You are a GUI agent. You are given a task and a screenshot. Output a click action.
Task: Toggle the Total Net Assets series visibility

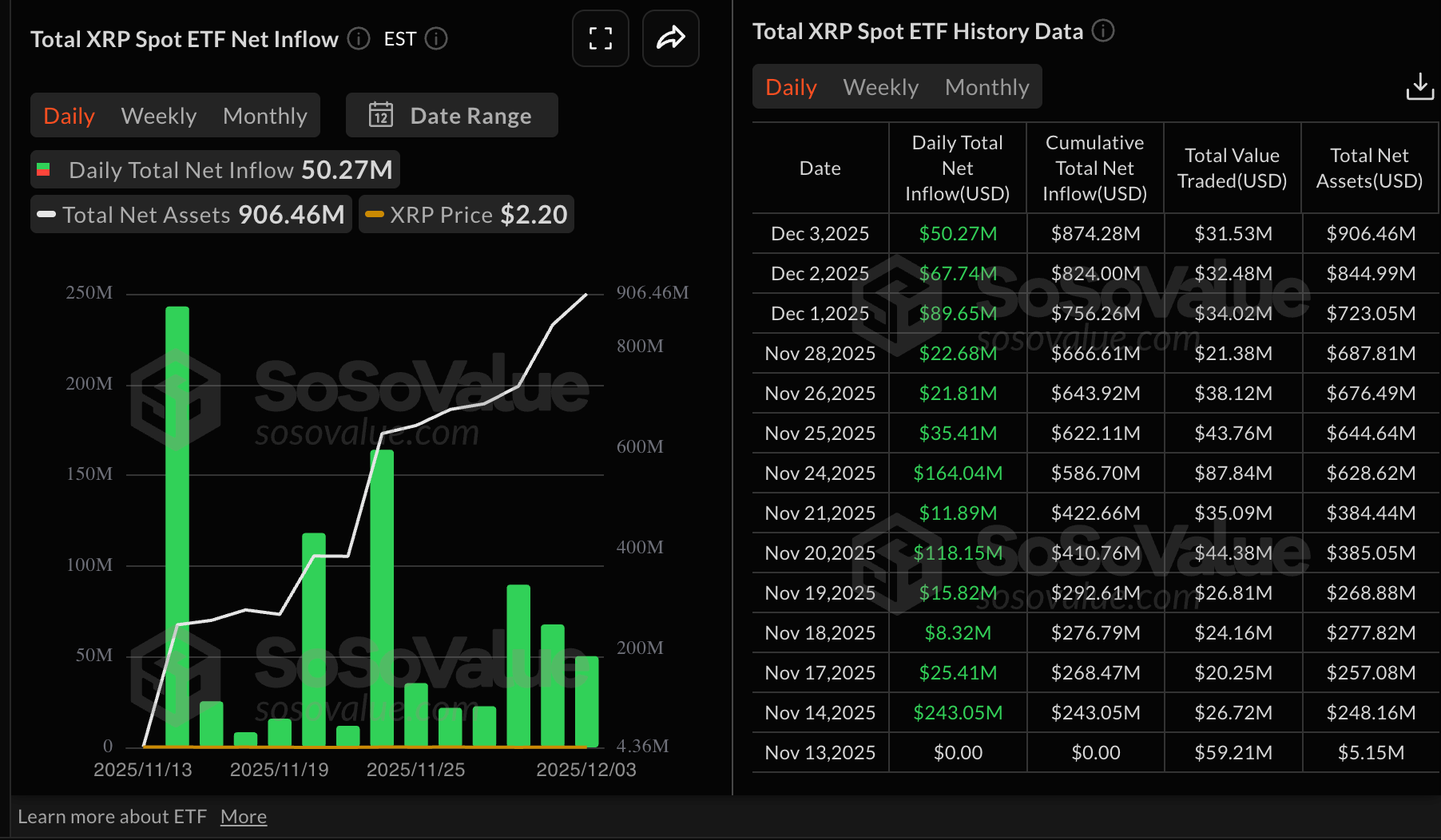tap(190, 214)
